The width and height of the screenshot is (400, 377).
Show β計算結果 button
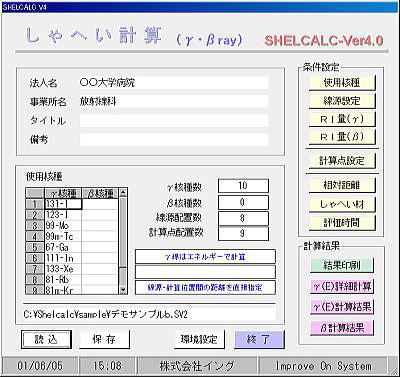[342, 328]
